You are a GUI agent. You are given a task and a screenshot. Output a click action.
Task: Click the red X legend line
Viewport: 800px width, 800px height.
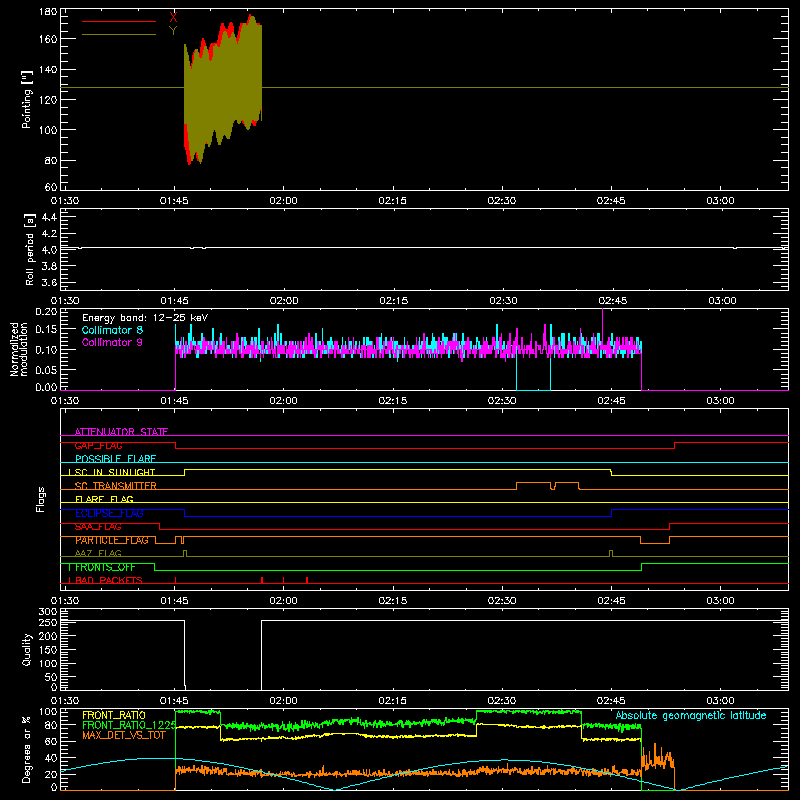point(119,21)
